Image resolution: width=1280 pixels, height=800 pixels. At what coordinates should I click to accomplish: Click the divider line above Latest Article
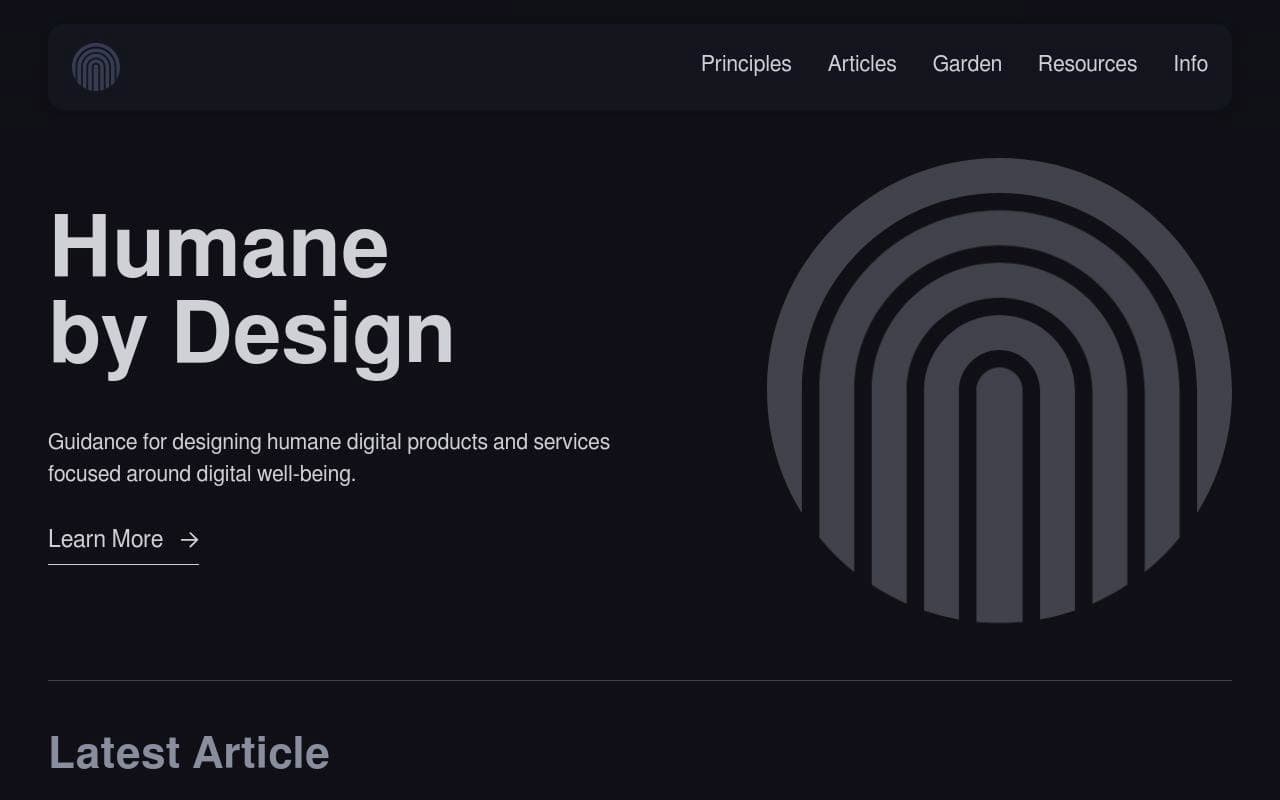pos(640,678)
